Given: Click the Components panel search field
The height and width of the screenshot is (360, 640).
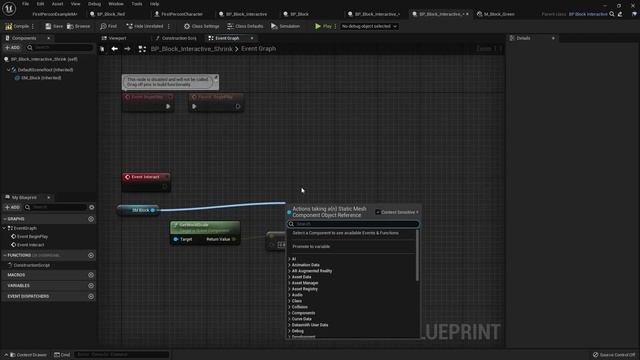Looking at the screenshot, I should pyautogui.click(x=60, y=48).
